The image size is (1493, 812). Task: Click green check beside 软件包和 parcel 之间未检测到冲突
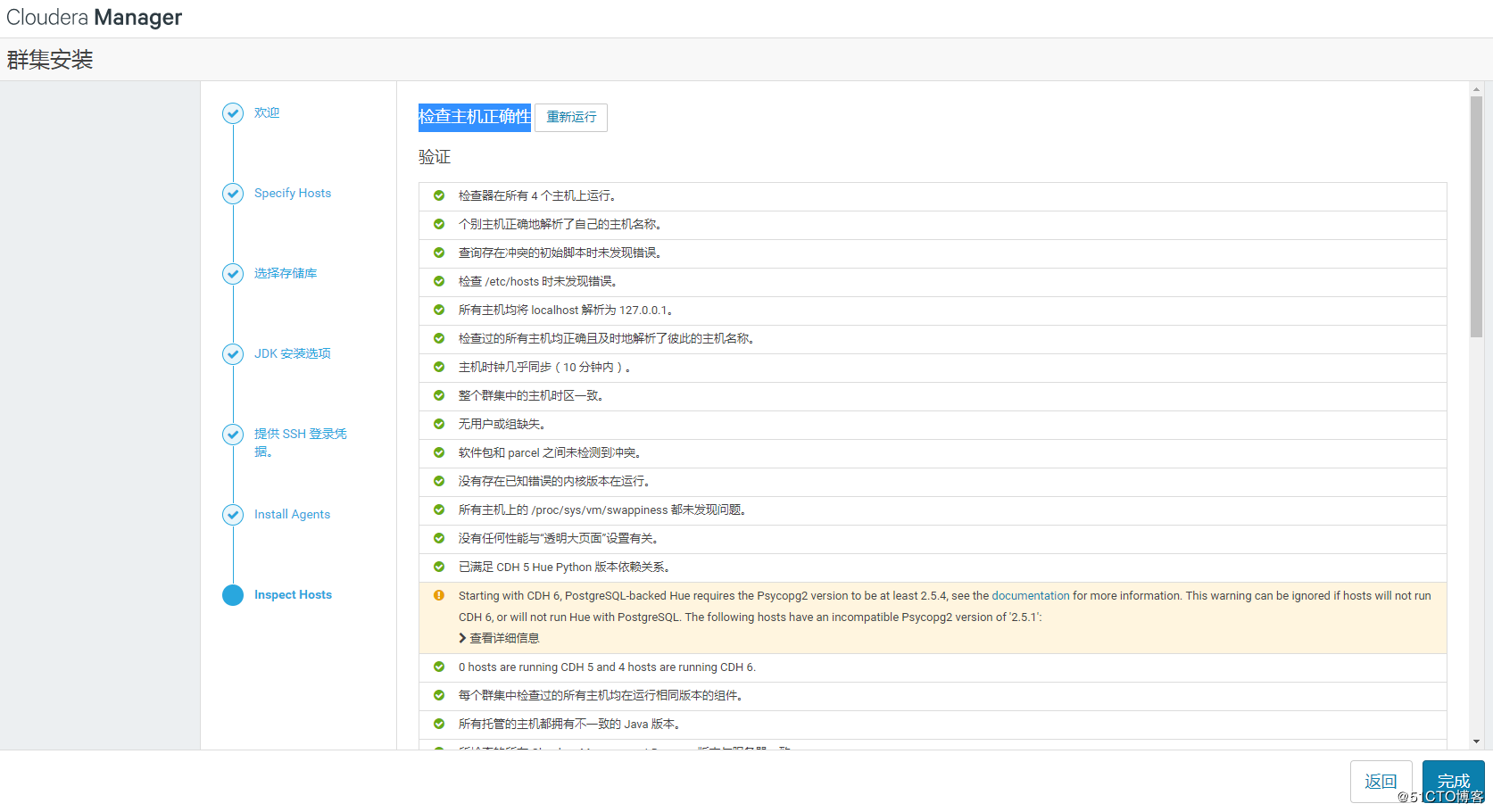coord(439,452)
